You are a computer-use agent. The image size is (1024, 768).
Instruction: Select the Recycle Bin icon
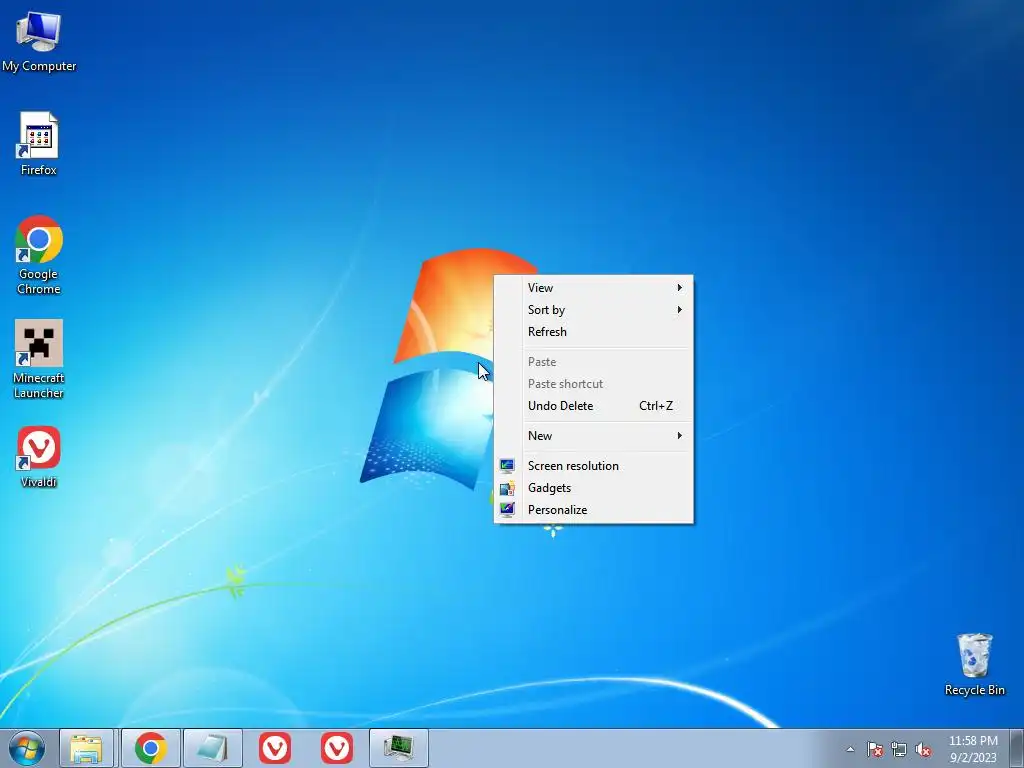(x=974, y=664)
